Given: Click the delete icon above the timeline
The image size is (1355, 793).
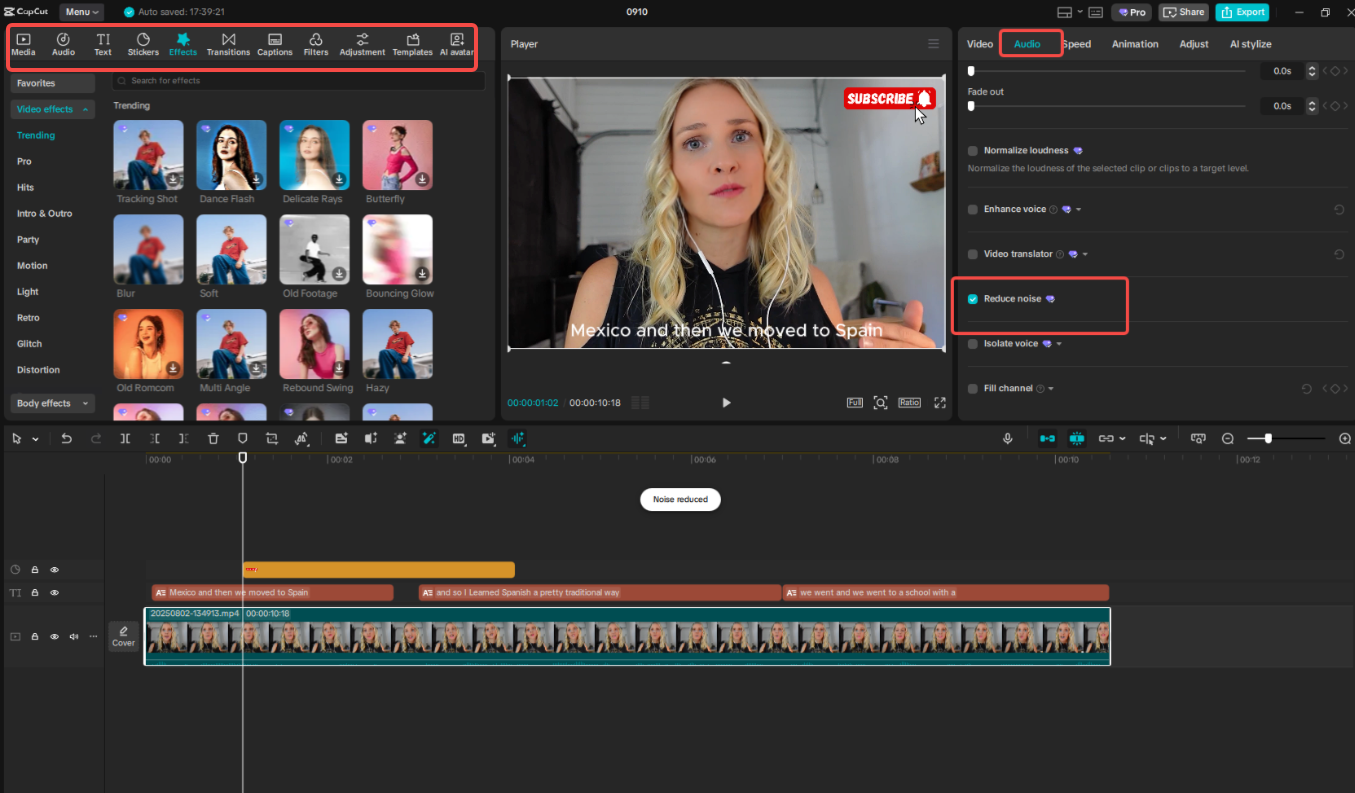Looking at the screenshot, I should (215, 438).
